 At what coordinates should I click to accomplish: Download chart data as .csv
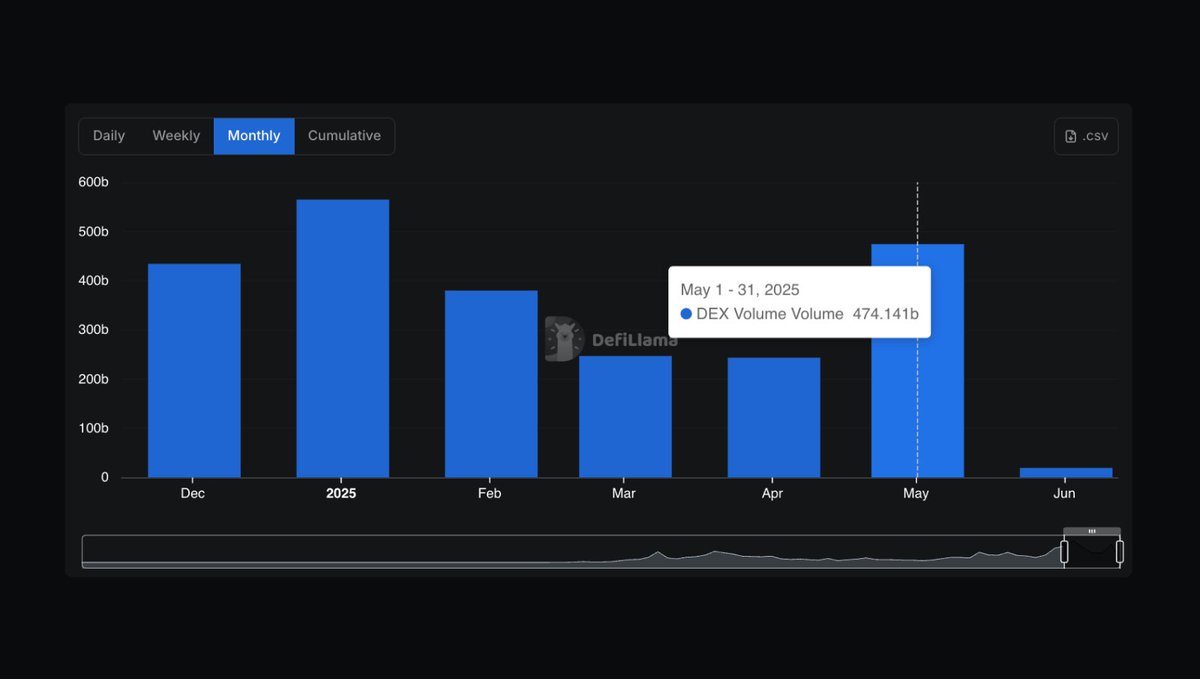pos(1086,136)
